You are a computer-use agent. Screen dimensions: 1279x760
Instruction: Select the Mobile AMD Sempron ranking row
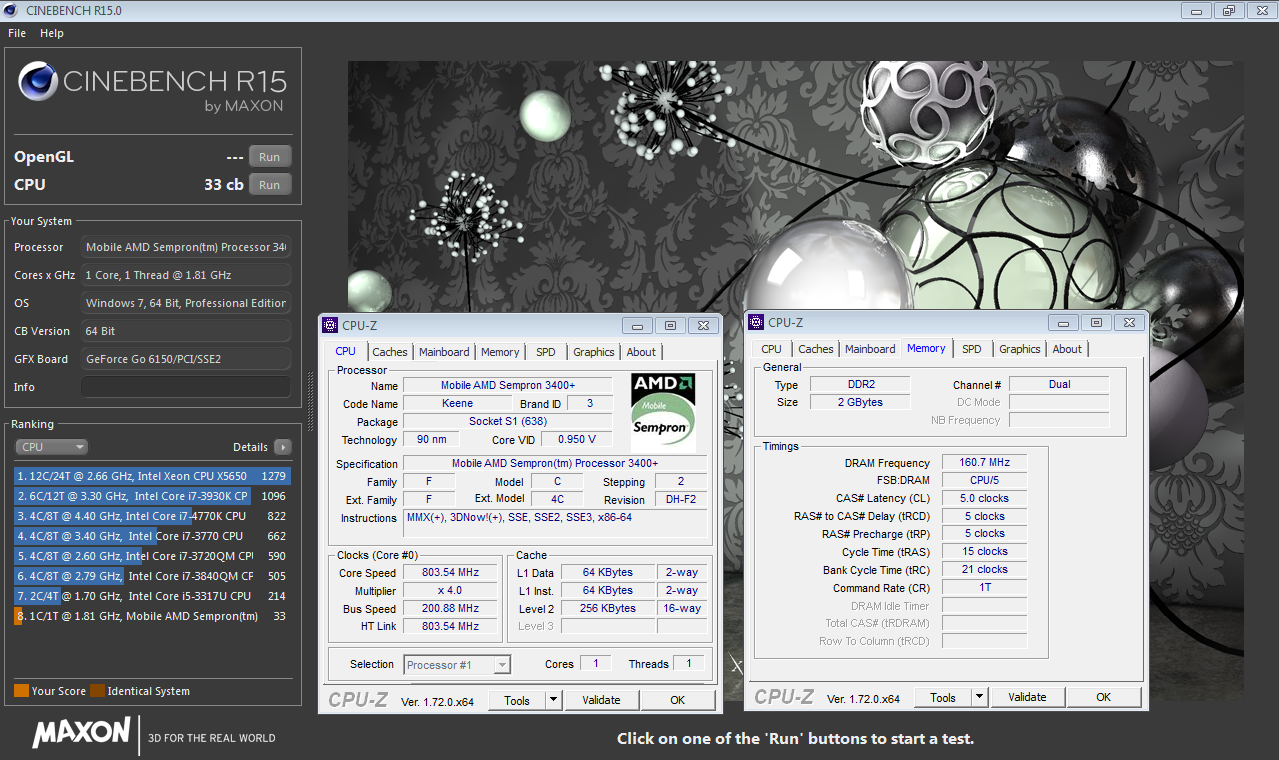[152, 616]
